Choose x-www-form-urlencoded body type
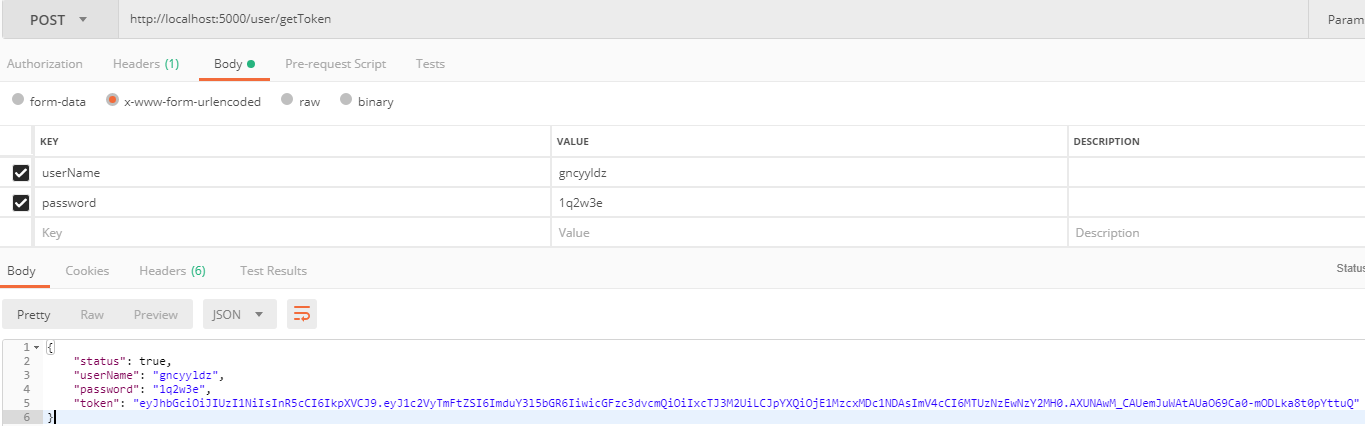Image resolution: width=1365 pixels, height=426 pixels. coord(113,100)
